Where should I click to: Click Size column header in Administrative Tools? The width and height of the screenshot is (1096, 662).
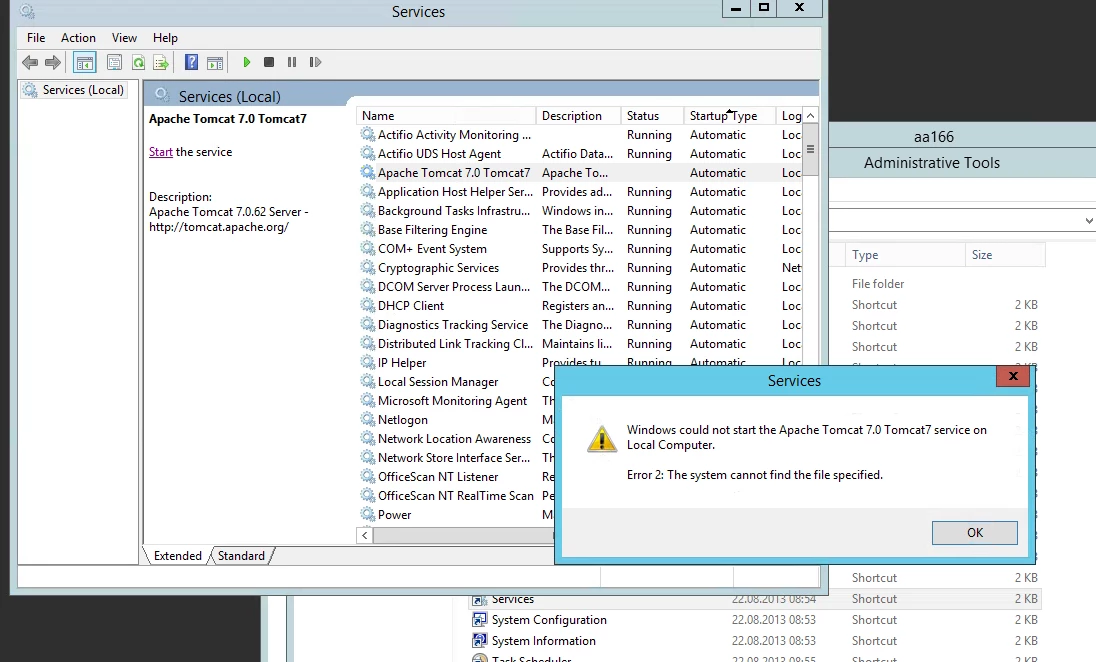[x=1005, y=255]
